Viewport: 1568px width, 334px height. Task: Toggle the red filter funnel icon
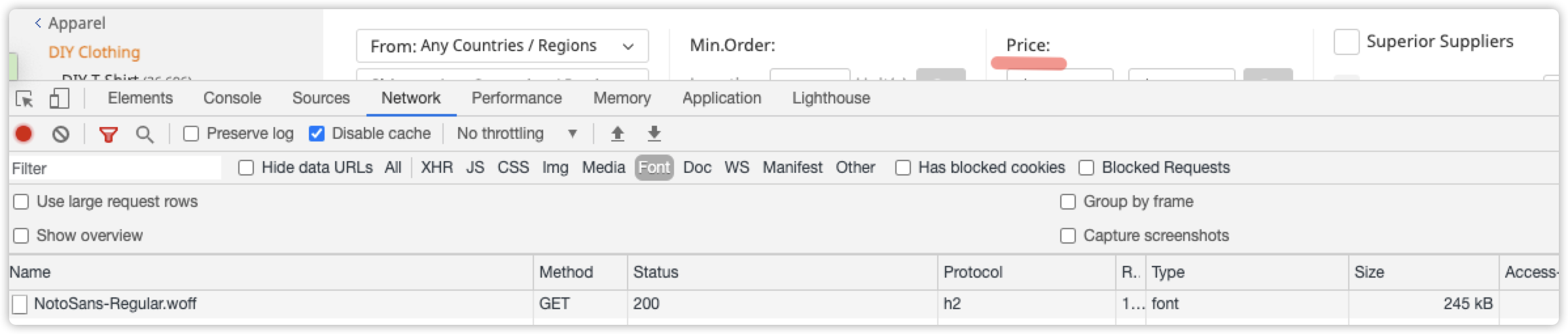pos(108,135)
